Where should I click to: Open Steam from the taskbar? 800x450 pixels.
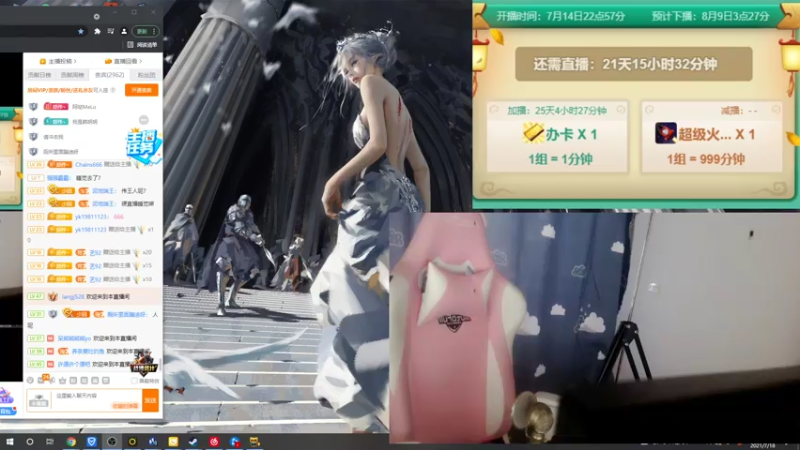click(193, 442)
